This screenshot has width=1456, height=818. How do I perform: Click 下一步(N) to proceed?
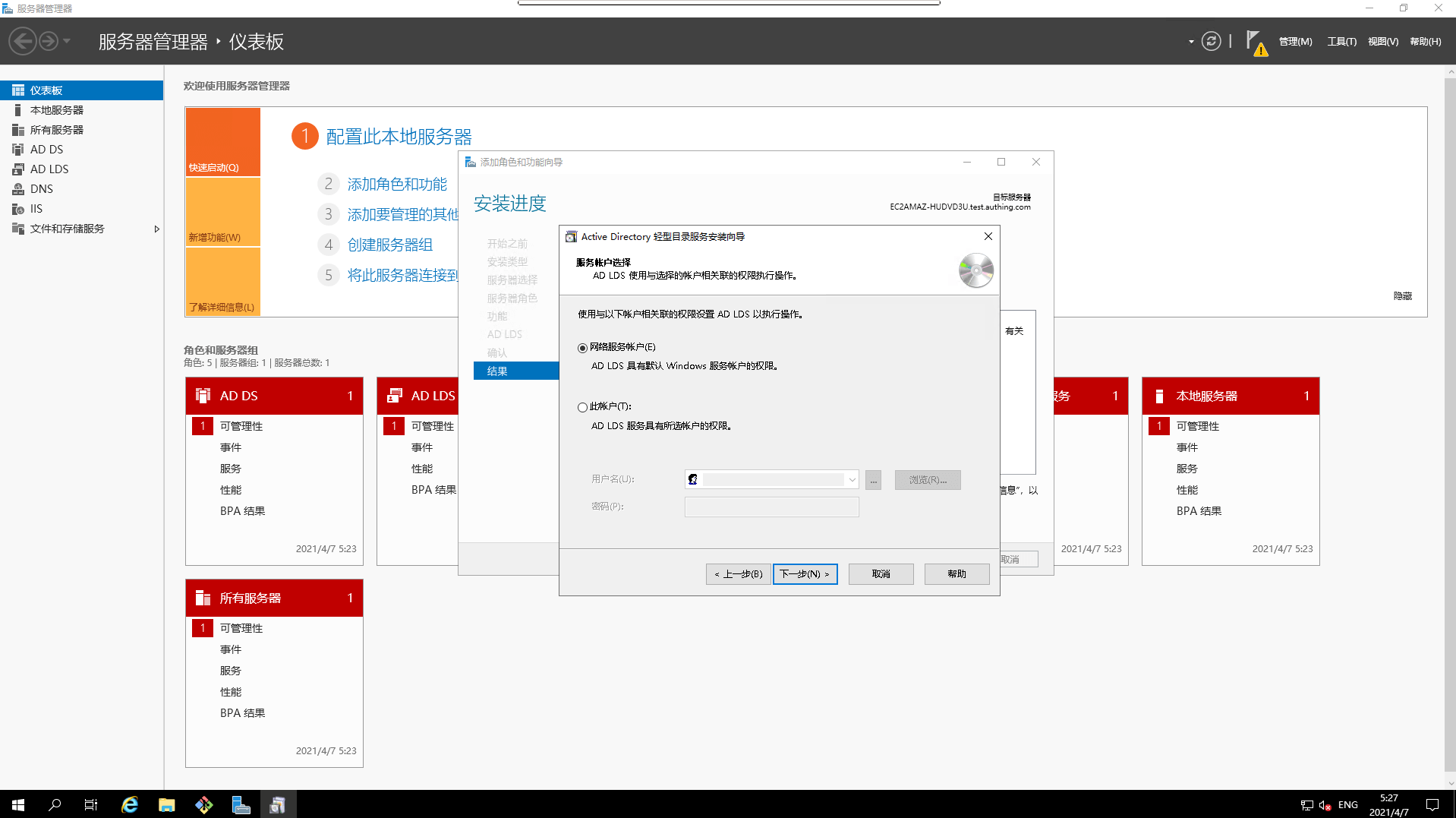pyautogui.click(x=805, y=574)
